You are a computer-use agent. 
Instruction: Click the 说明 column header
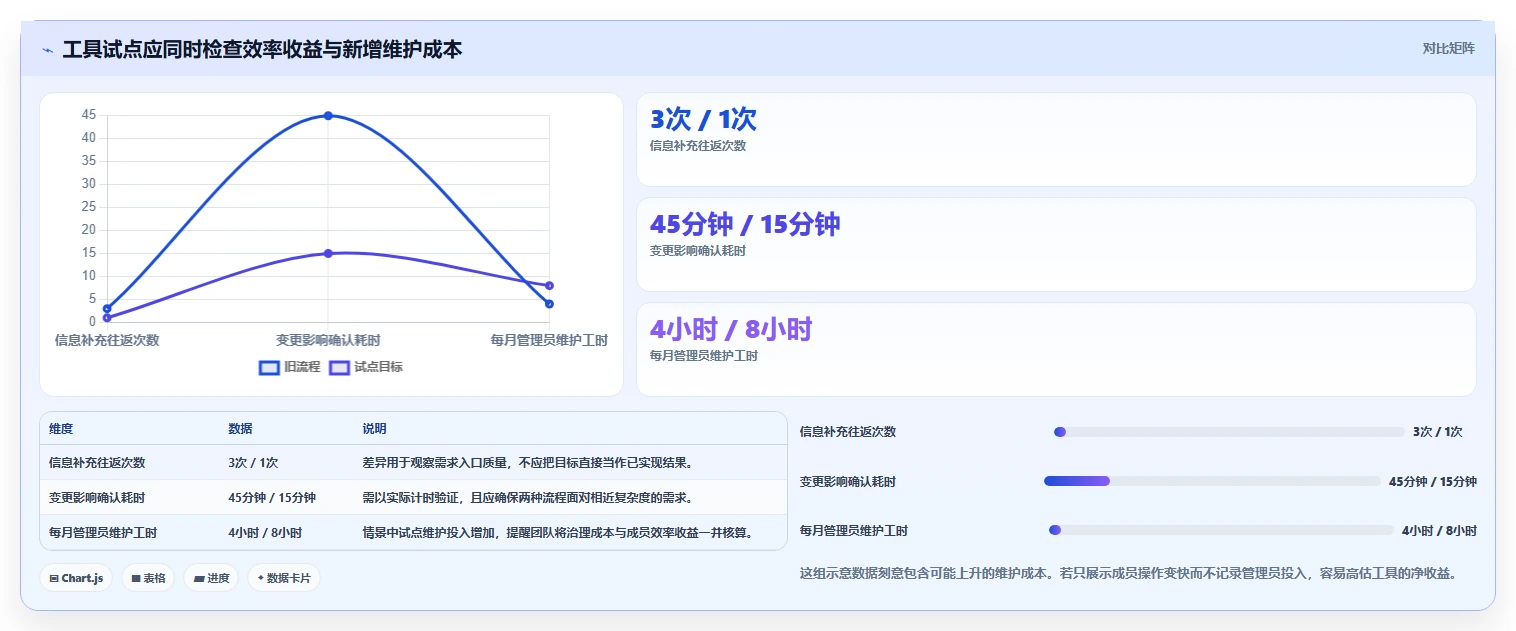pyautogui.click(x=374, y=429)
